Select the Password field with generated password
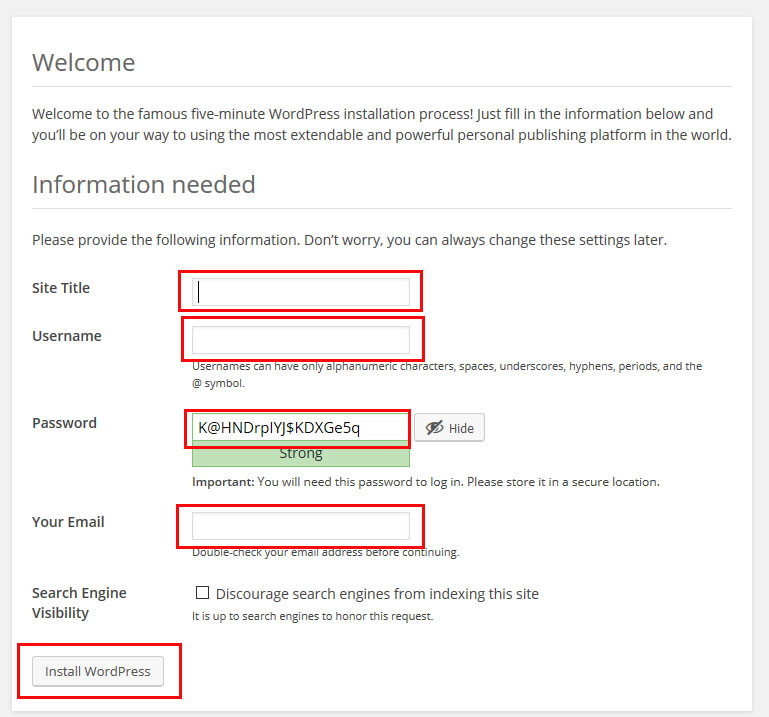769x717 pixels. pyautogui.click(x=301, y=428)
